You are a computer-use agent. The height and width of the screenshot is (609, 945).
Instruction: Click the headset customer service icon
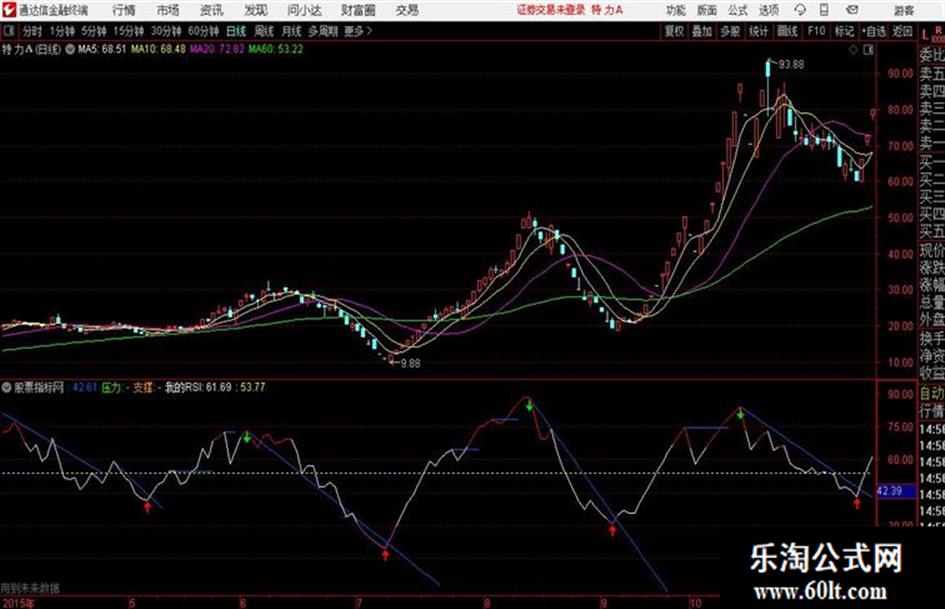pyautogui.click(x=800, y=10)
